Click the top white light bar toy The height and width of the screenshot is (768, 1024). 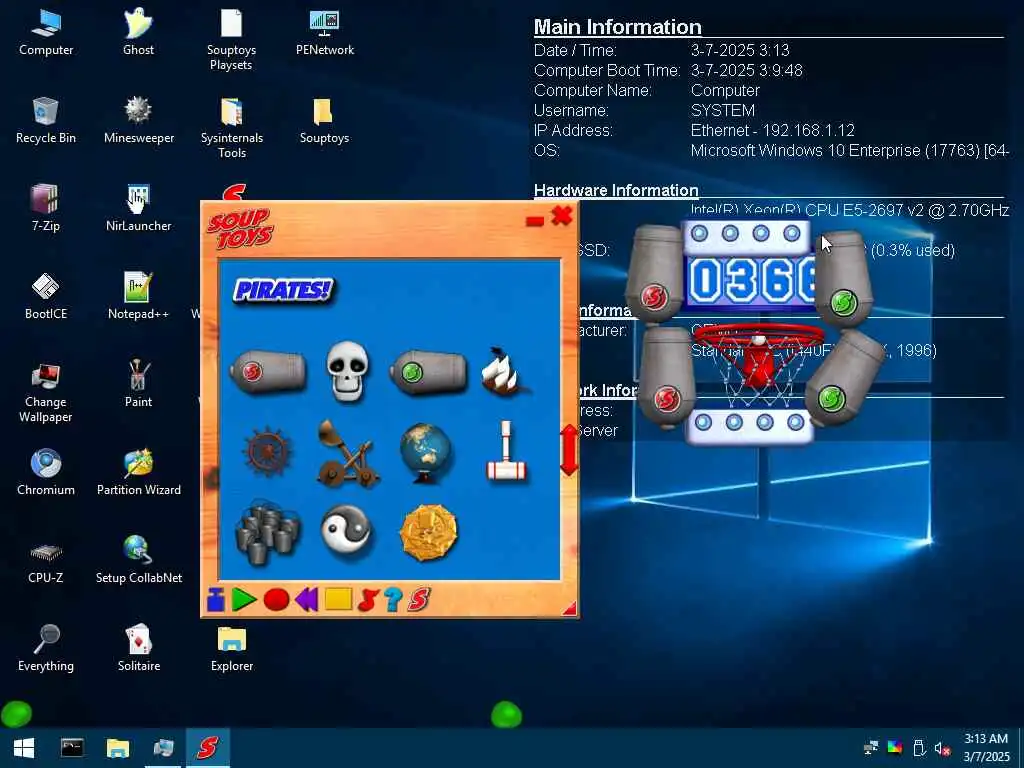click(x=745, y=235)
